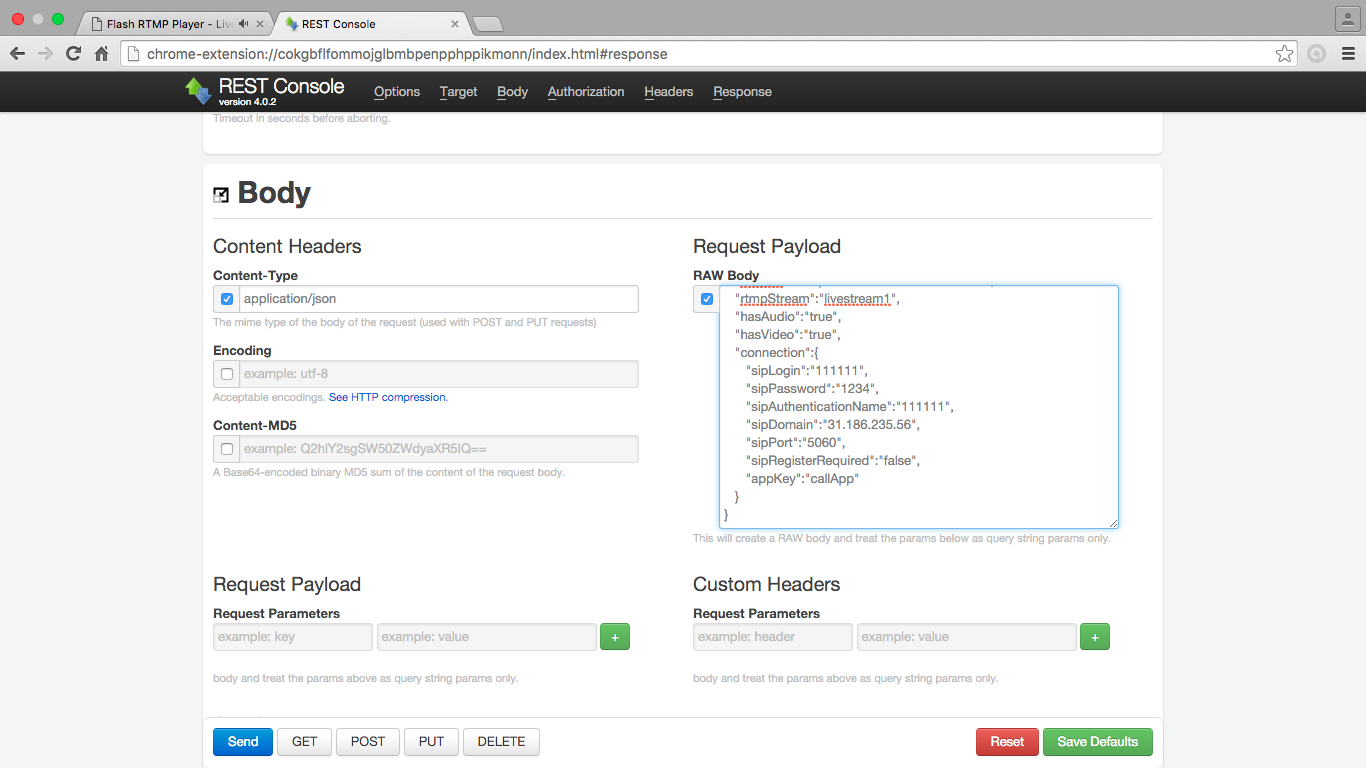Image resolution: width=1366 pixels, height=768 pixels.
Task: Select the REST Console browser tab
Action: (x=371, y=24)
